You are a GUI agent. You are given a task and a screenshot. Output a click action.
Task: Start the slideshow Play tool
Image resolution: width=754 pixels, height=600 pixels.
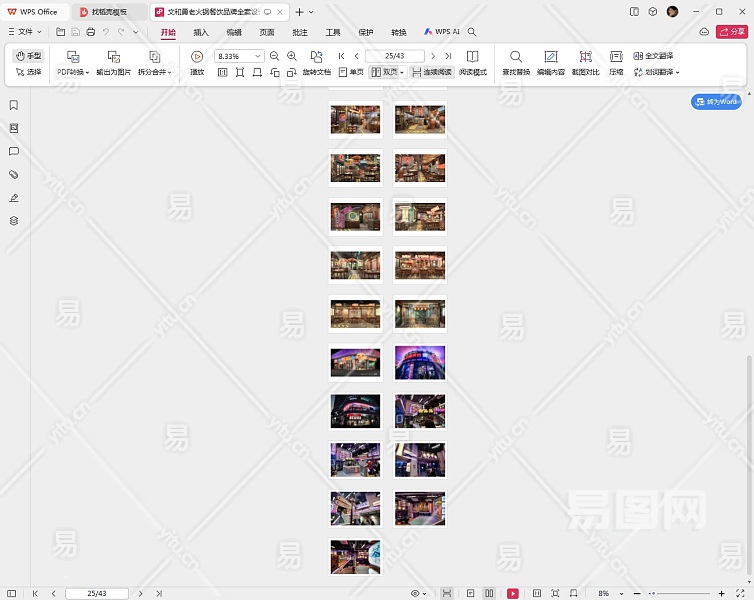[197, 62]
